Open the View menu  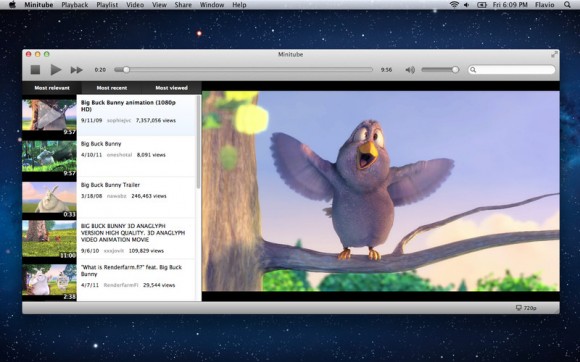[x=159, y=4]
